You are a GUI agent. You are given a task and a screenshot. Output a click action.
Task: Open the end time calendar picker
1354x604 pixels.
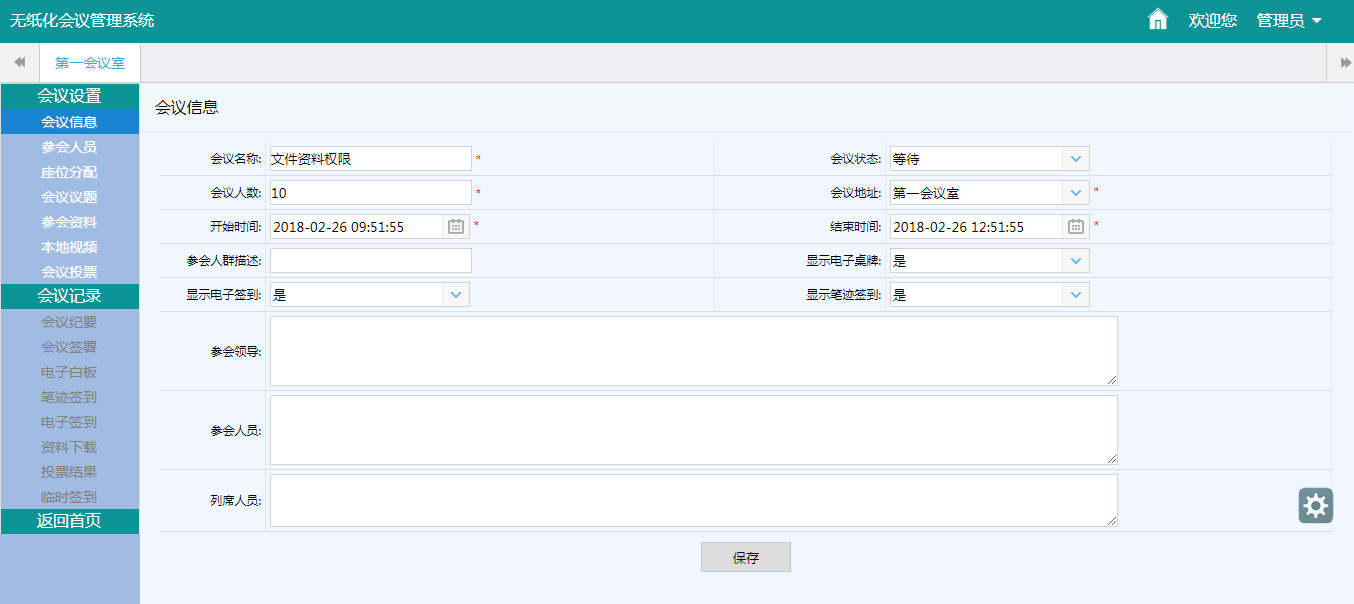point(1076,227)
